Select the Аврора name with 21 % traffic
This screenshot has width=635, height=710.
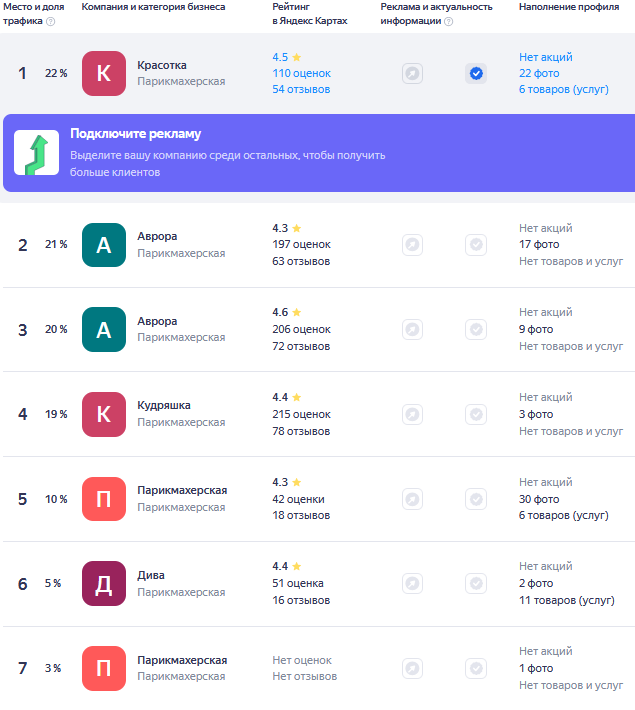pos(157,236)
